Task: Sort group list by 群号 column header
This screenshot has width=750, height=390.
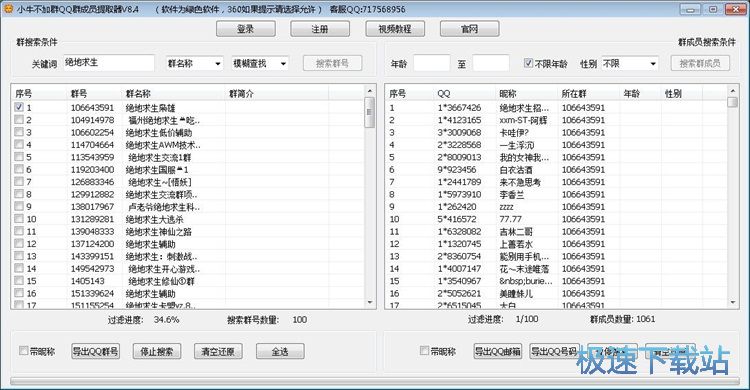Action: coord(93,94)
